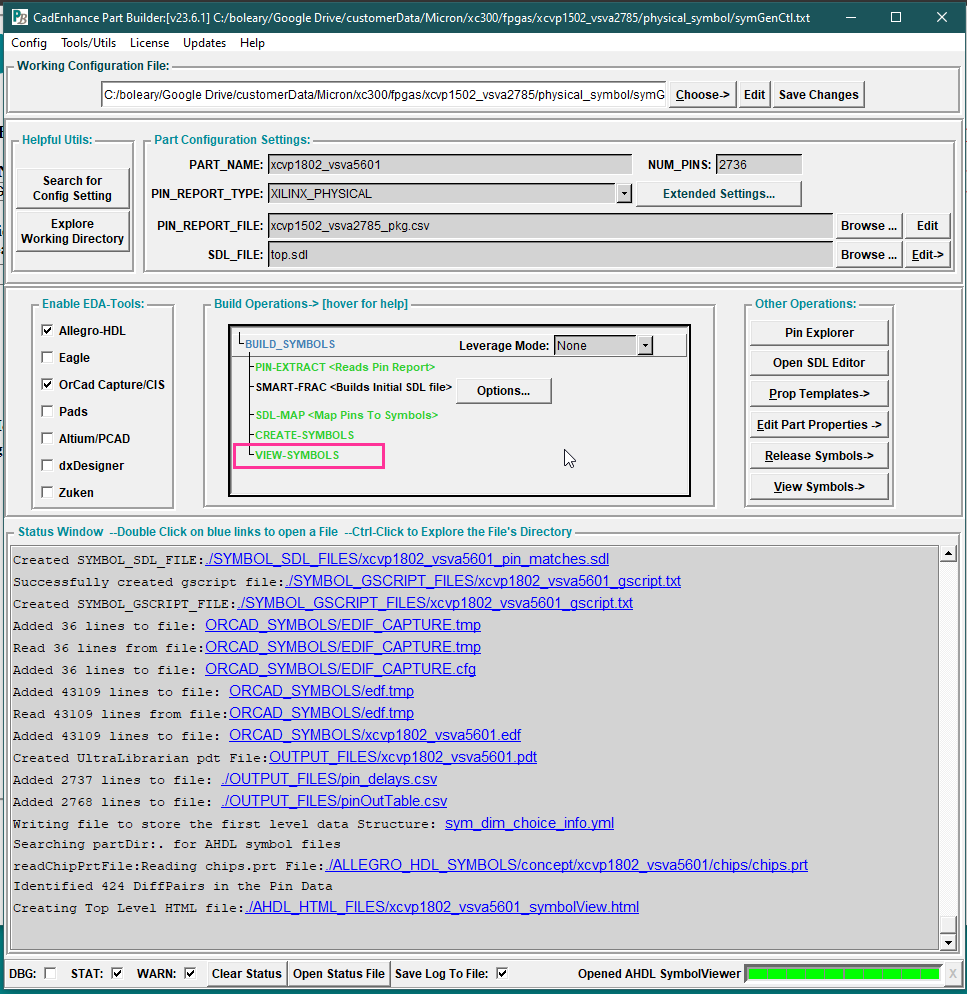Run PIN-EXTRACT Reads Pin Report step
Screen dimensions: 967x994
click(345, 367)
